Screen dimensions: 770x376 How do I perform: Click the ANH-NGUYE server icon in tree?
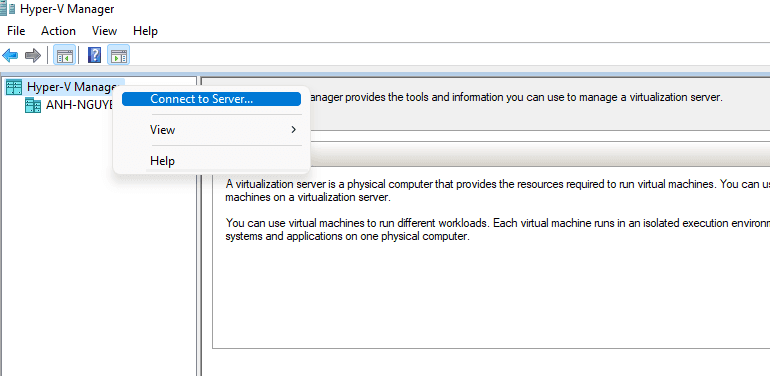pyautogui.click(x=33, y=105)
